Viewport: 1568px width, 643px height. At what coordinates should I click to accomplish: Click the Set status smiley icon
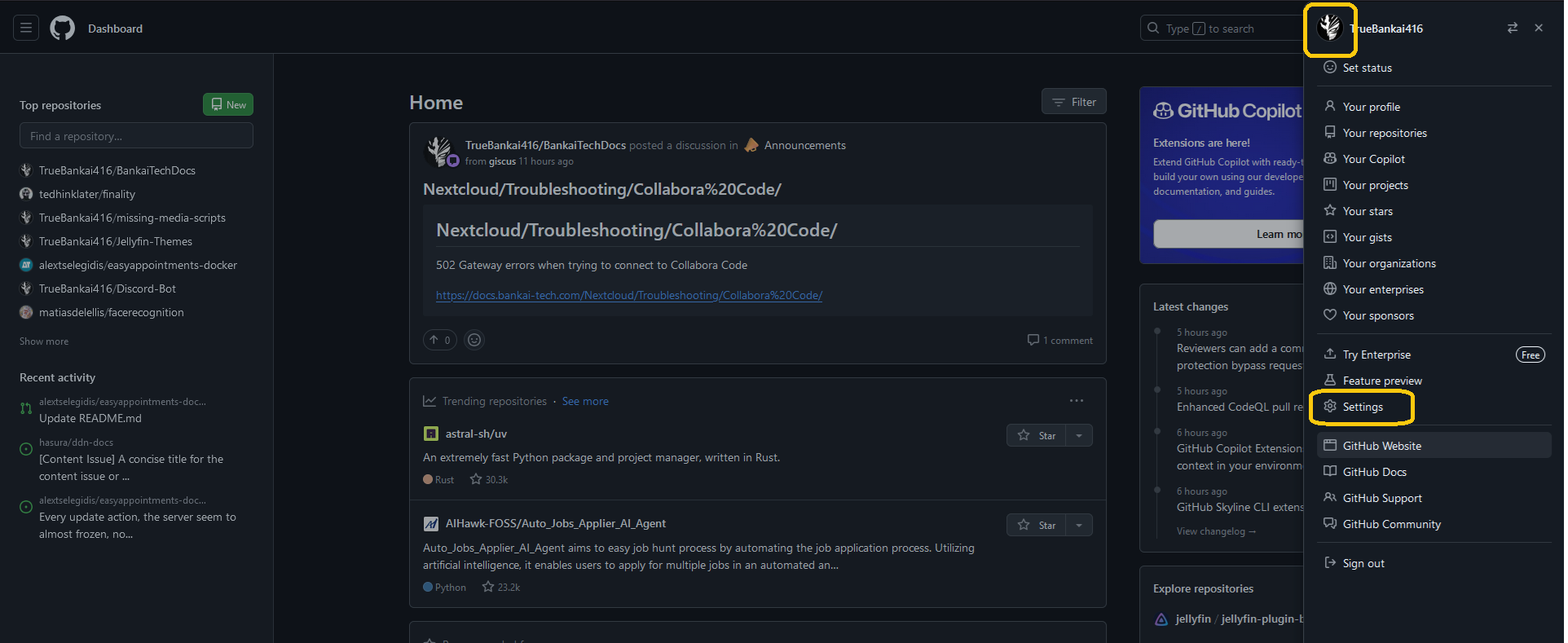point(1330,68)
